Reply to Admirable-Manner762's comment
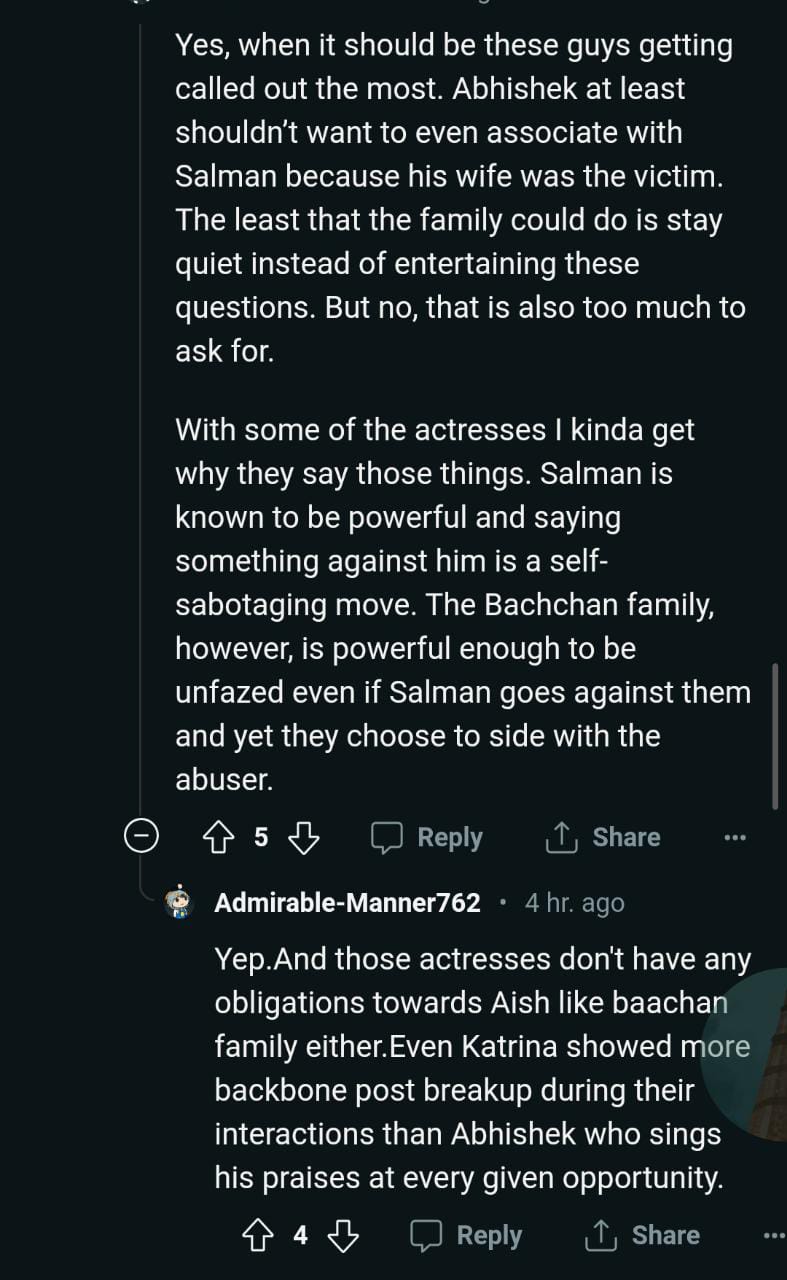787x1280 pixels. tap(467, 1236)
